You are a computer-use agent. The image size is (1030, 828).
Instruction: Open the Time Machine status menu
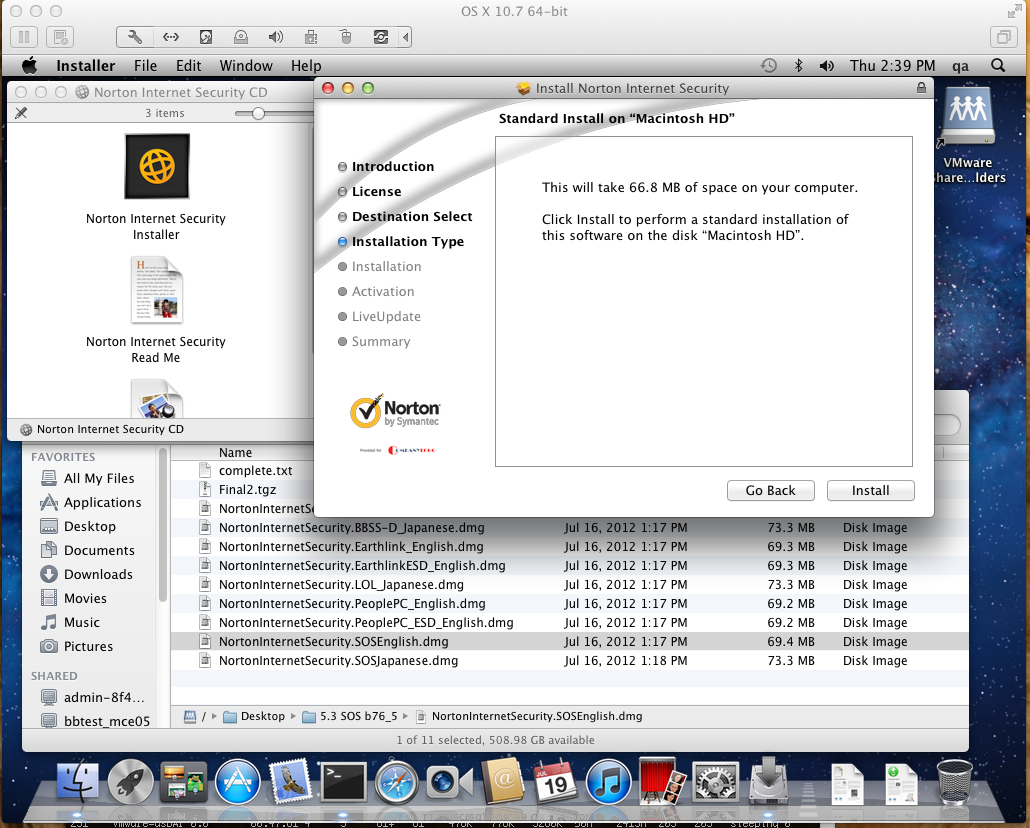[x=768, y=66]
